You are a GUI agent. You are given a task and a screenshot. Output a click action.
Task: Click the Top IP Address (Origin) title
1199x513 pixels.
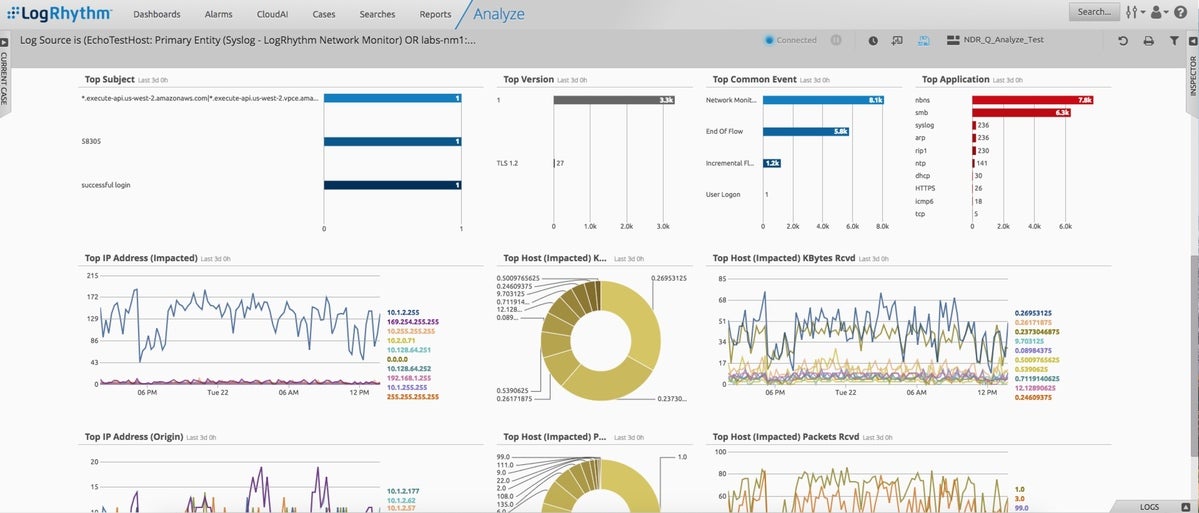click(x=134, y=437)
